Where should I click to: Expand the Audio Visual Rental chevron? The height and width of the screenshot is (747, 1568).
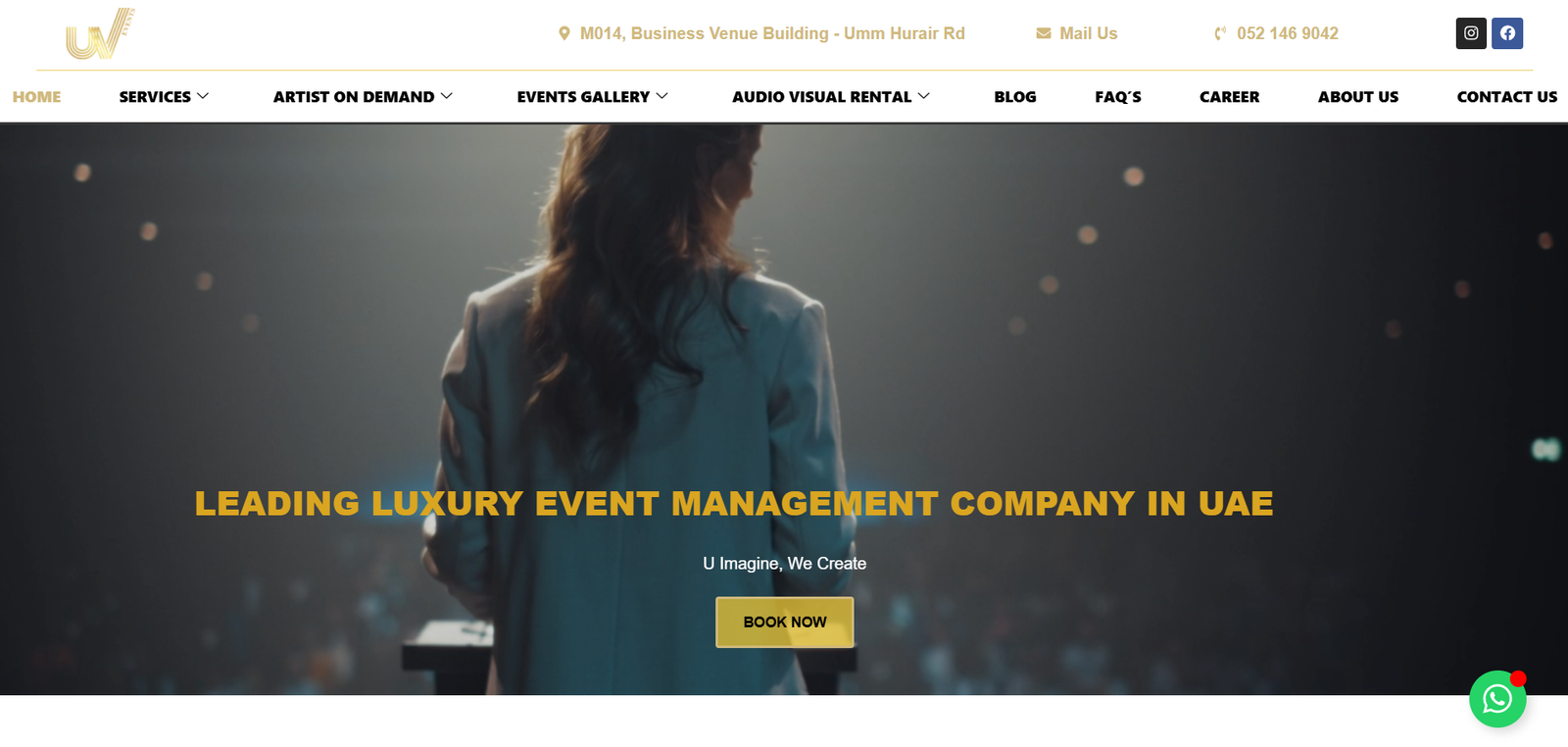coord(924,96)
